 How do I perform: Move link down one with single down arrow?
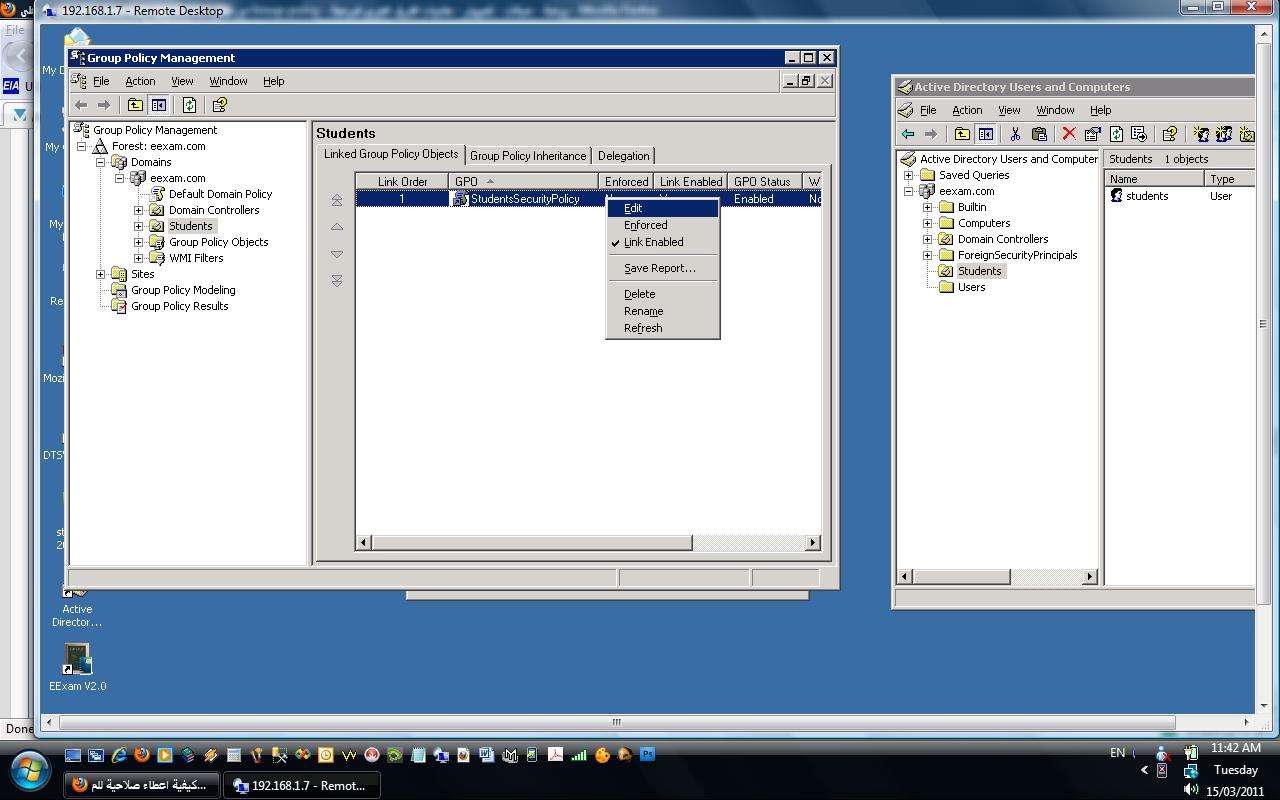click(x=337, y=254)
